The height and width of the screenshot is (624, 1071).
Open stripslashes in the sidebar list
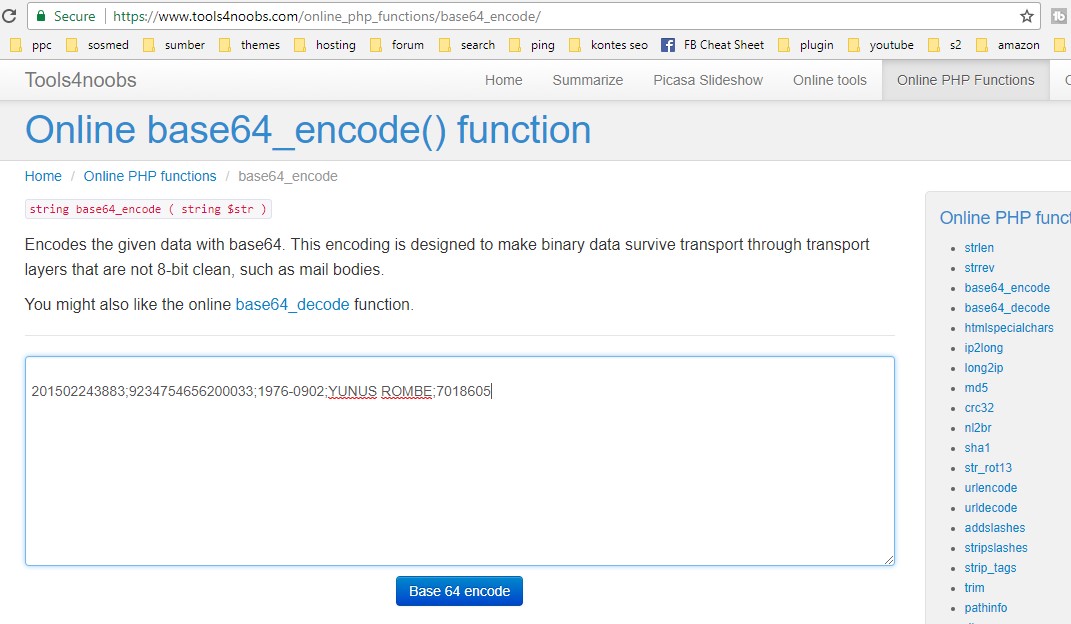[x=996, y=548]
